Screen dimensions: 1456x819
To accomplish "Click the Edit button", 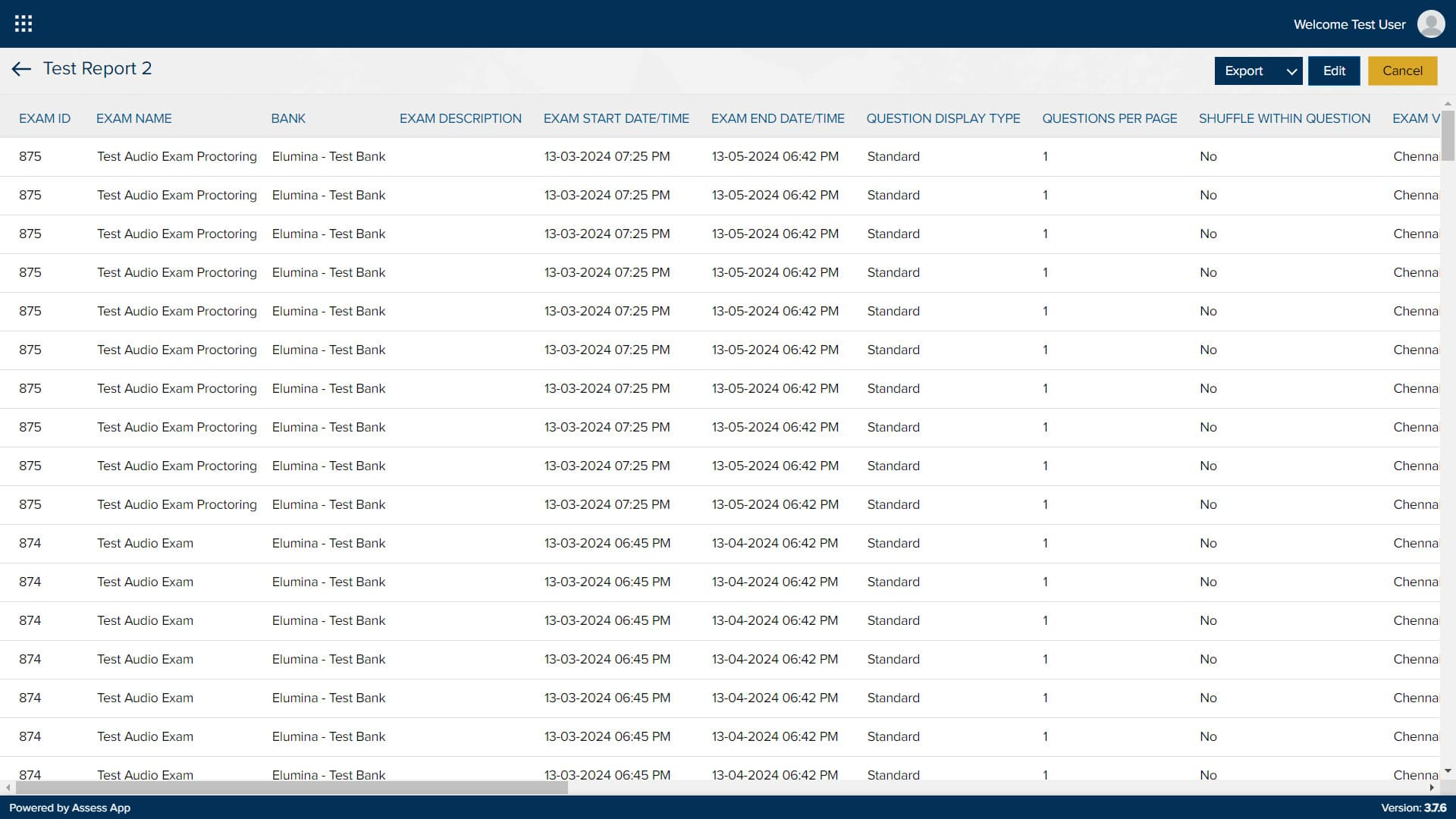I will click(1334, 71).
